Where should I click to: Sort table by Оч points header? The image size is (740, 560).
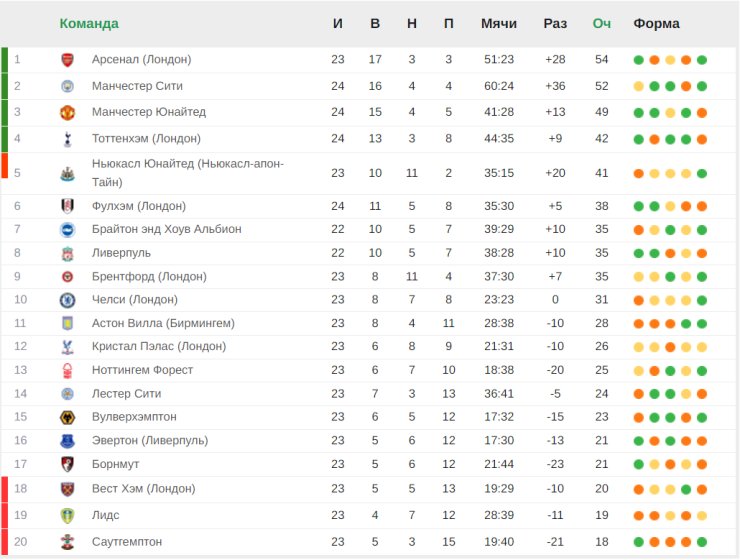click(602, 24)
